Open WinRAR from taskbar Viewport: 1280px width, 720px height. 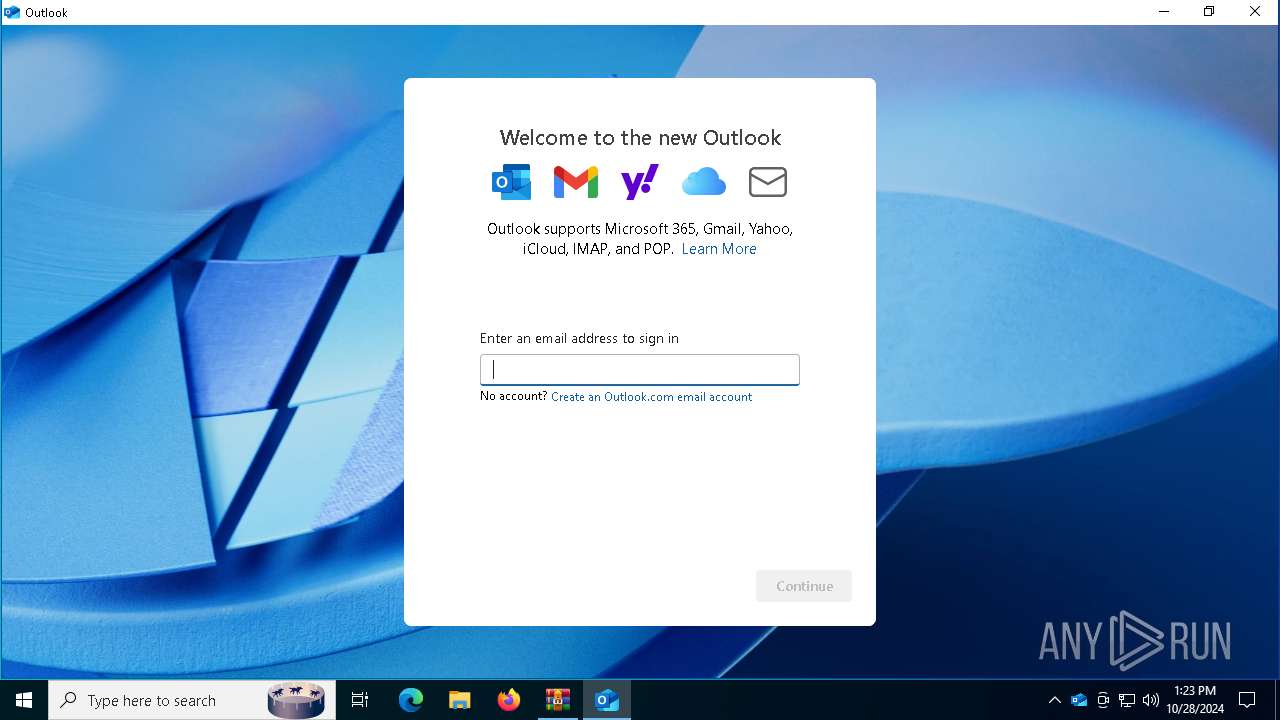[558, 700]
